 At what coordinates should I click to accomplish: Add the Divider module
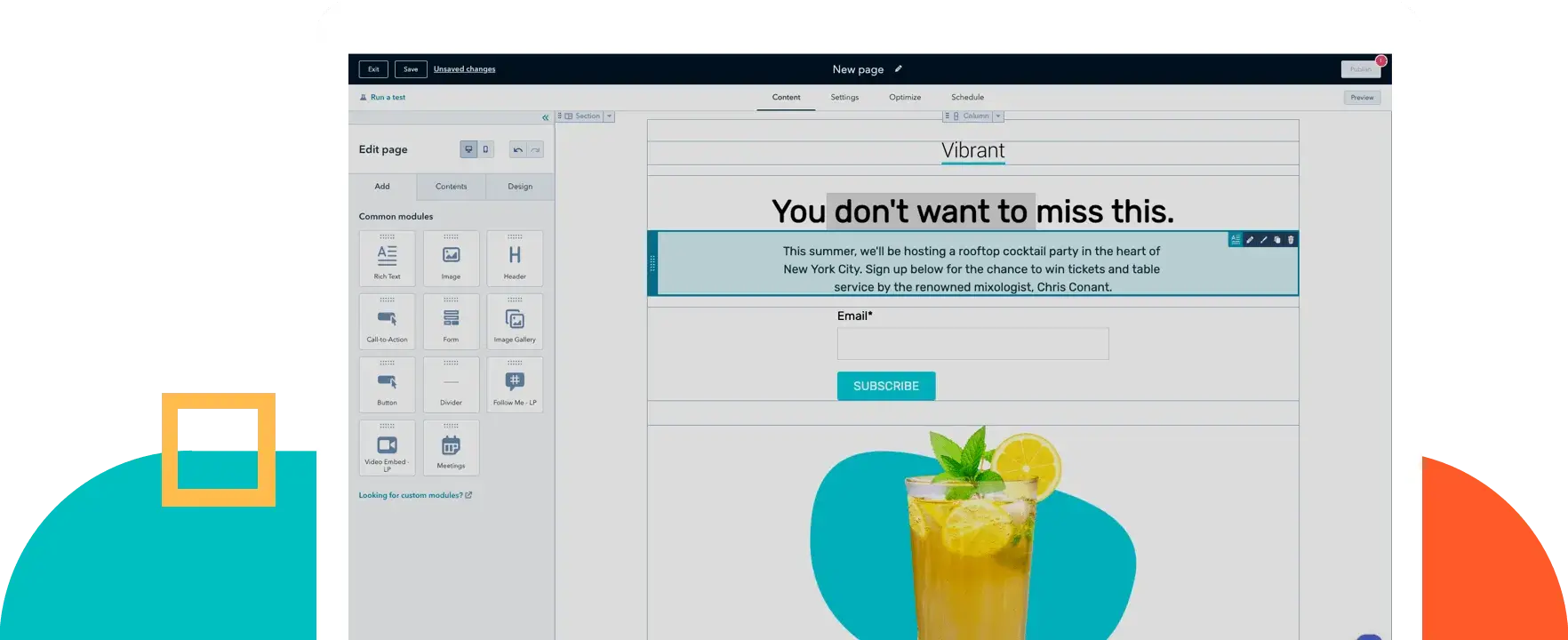(451, 384)
